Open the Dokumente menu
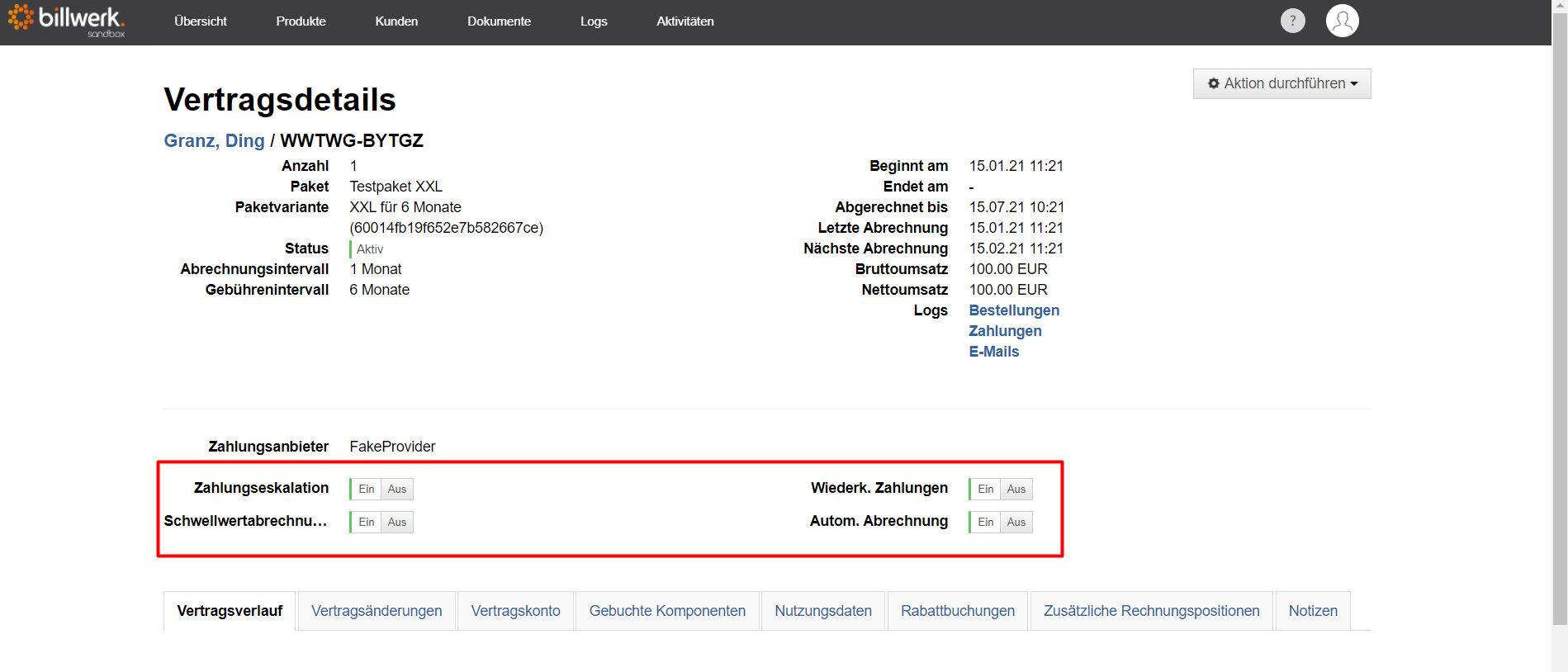This screenshot has height=672, width=1568. coord(499,21)
